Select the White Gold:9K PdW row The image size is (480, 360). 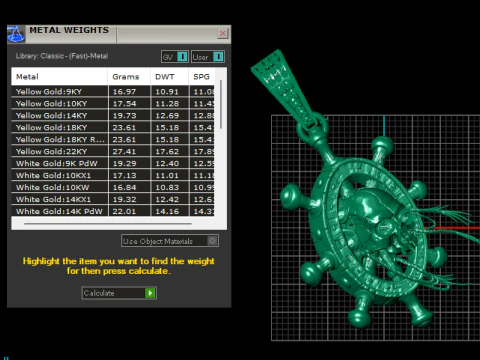point(113,164)
